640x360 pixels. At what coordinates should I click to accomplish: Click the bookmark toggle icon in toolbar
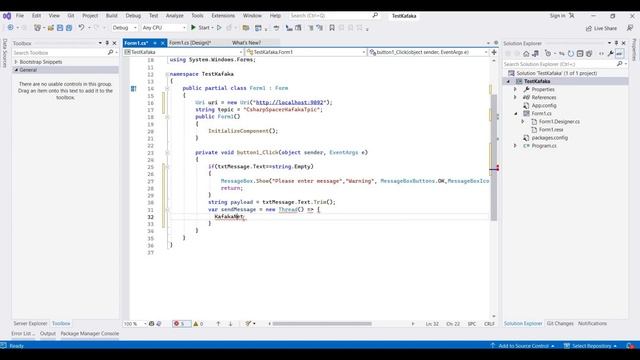pos(332,28)
